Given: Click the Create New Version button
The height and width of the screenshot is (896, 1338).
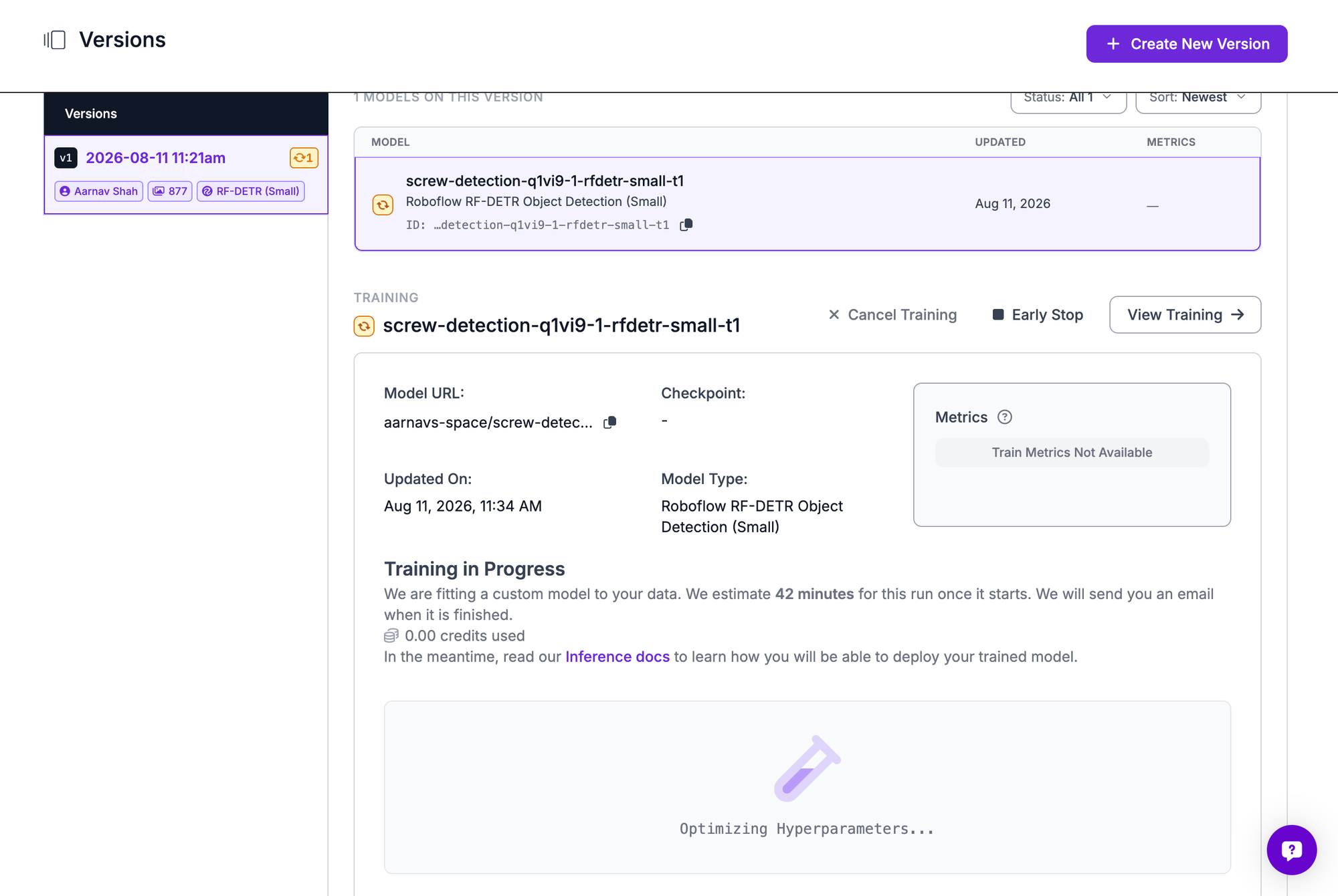Looking at the screenshot, I should (1187, 44).
